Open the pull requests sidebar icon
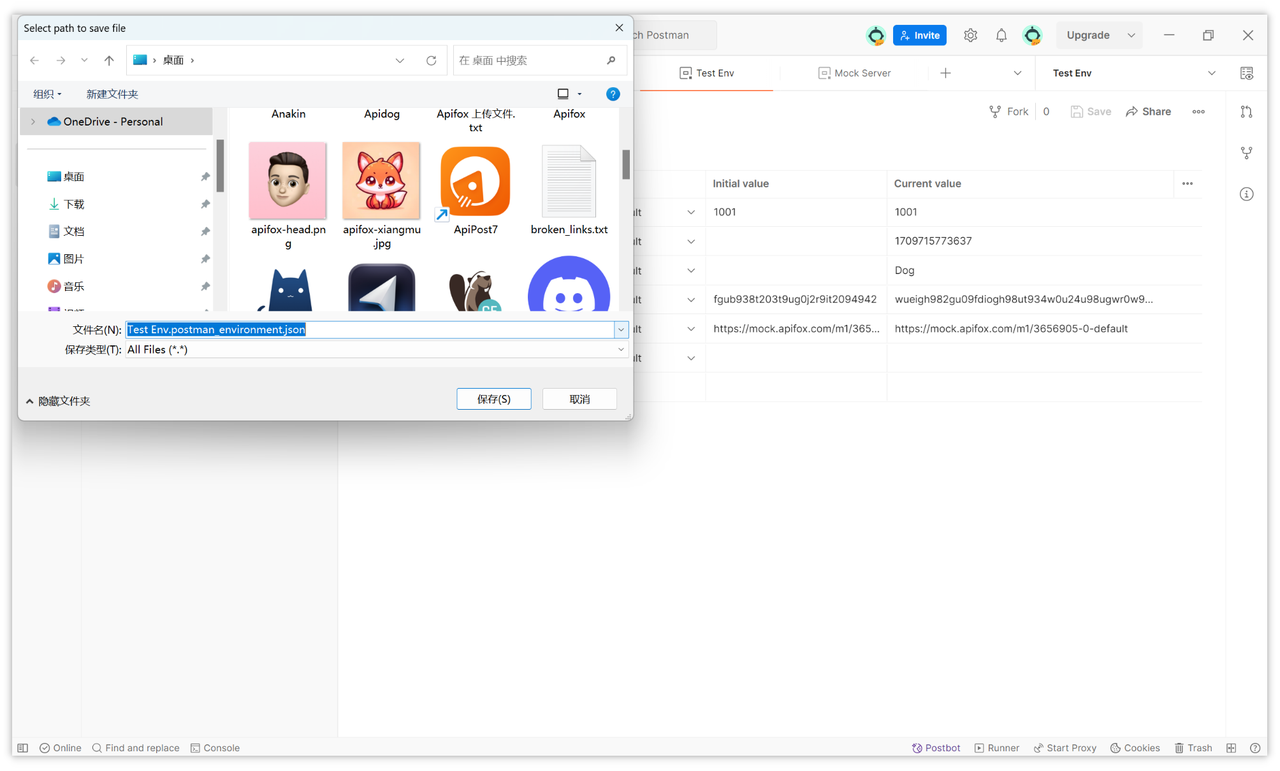This screenshot has height=771, width=1280. coord(1246,112)
